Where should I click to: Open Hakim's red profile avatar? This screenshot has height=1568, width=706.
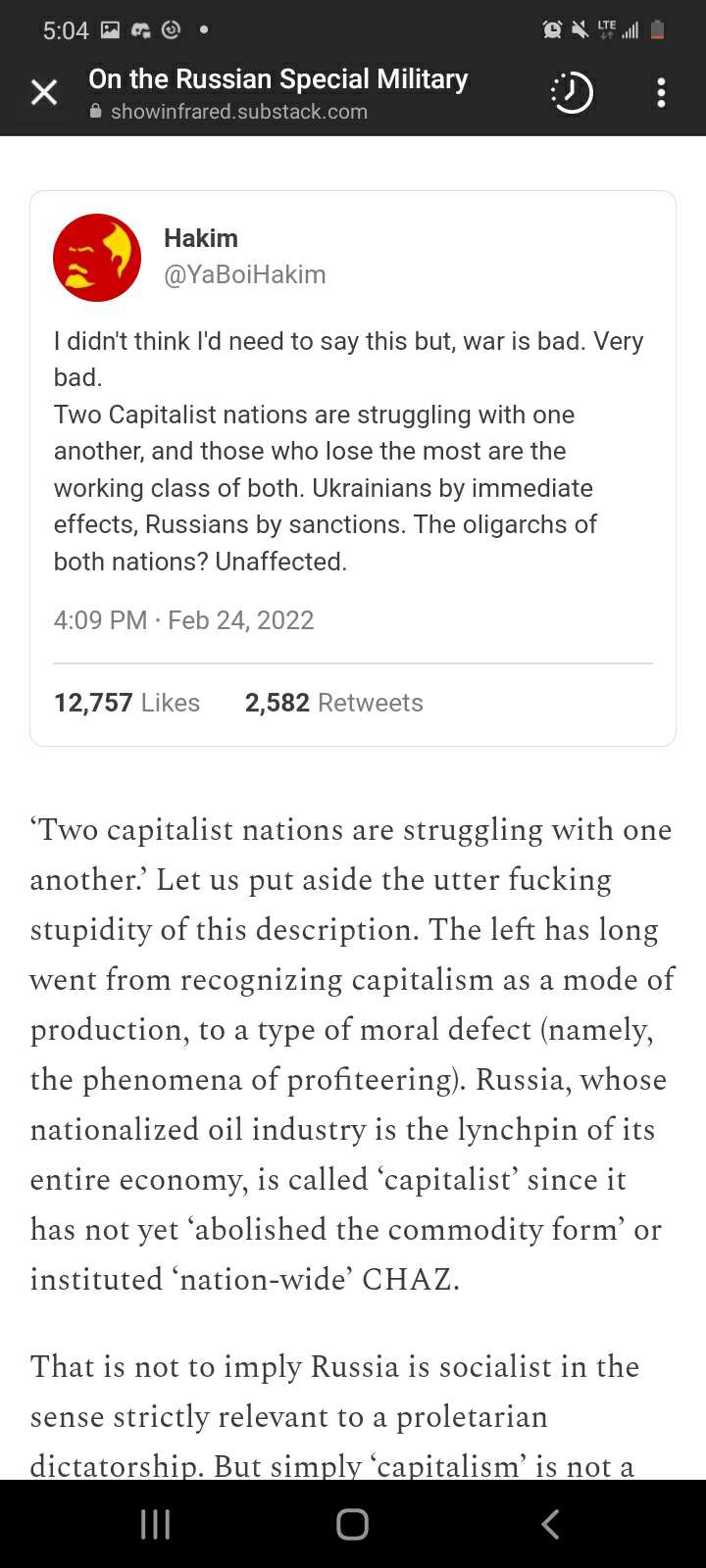97,258
